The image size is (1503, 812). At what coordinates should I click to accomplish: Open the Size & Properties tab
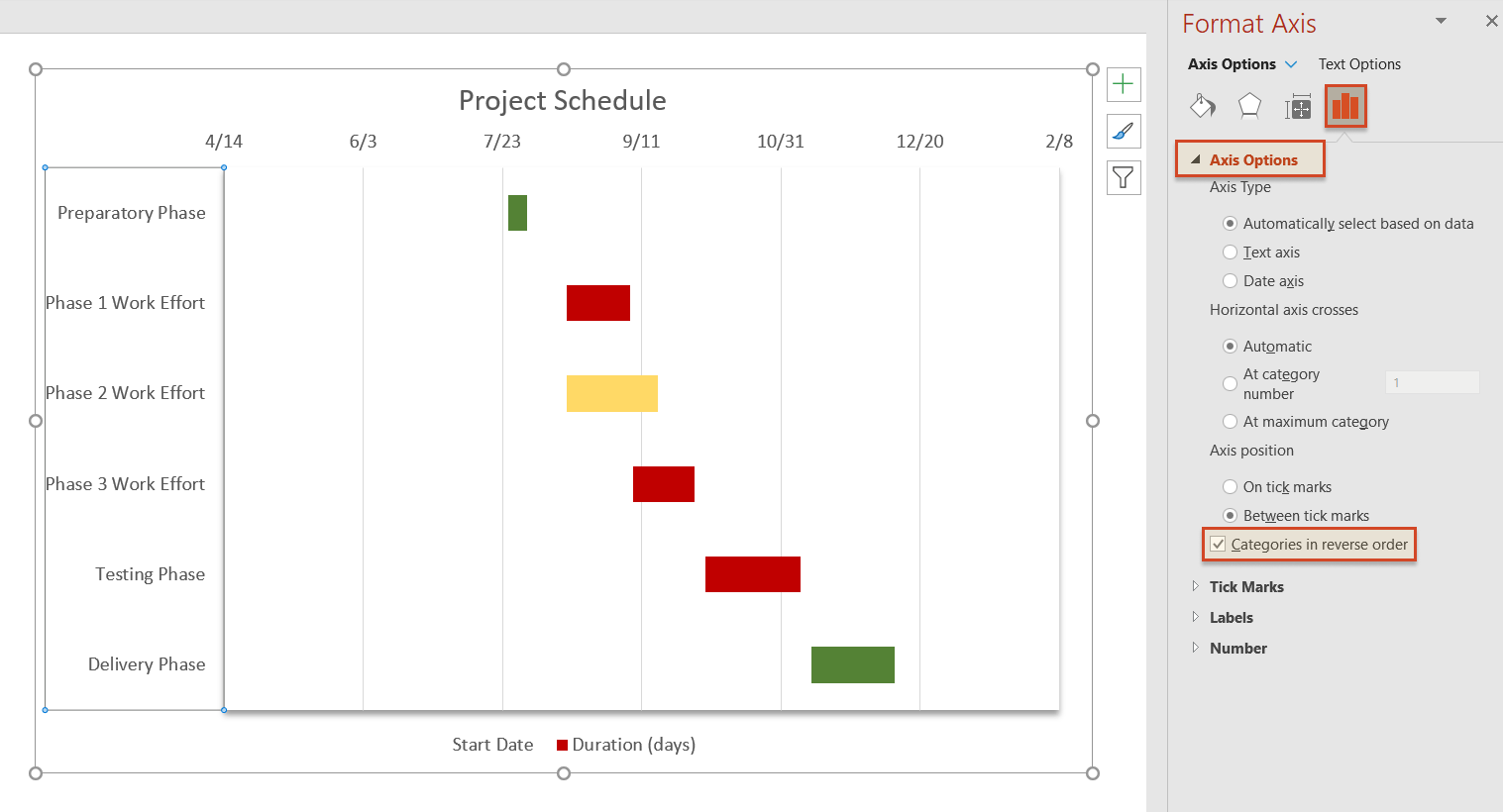click(1298, 107)
